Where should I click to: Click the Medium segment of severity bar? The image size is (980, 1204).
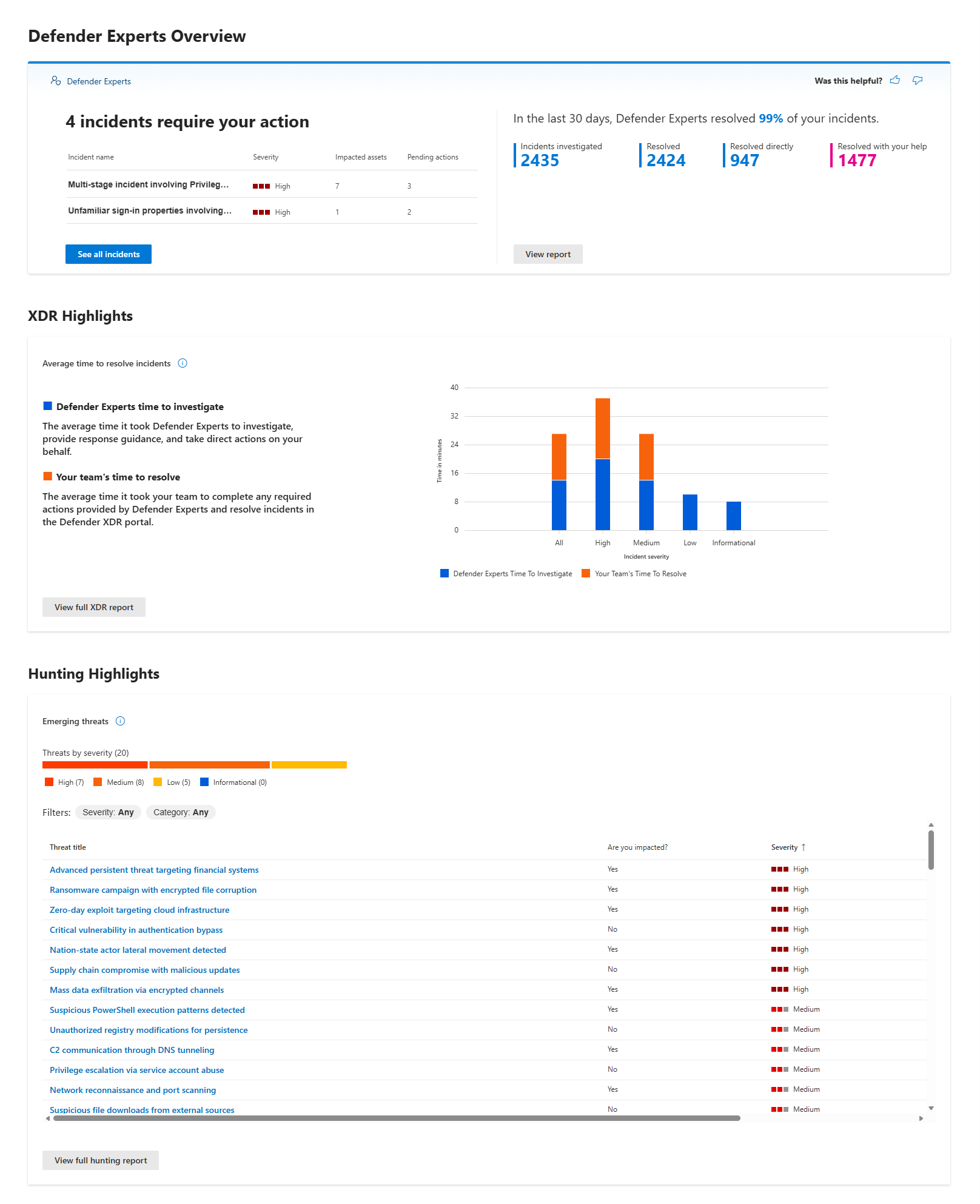click(210, 765)
